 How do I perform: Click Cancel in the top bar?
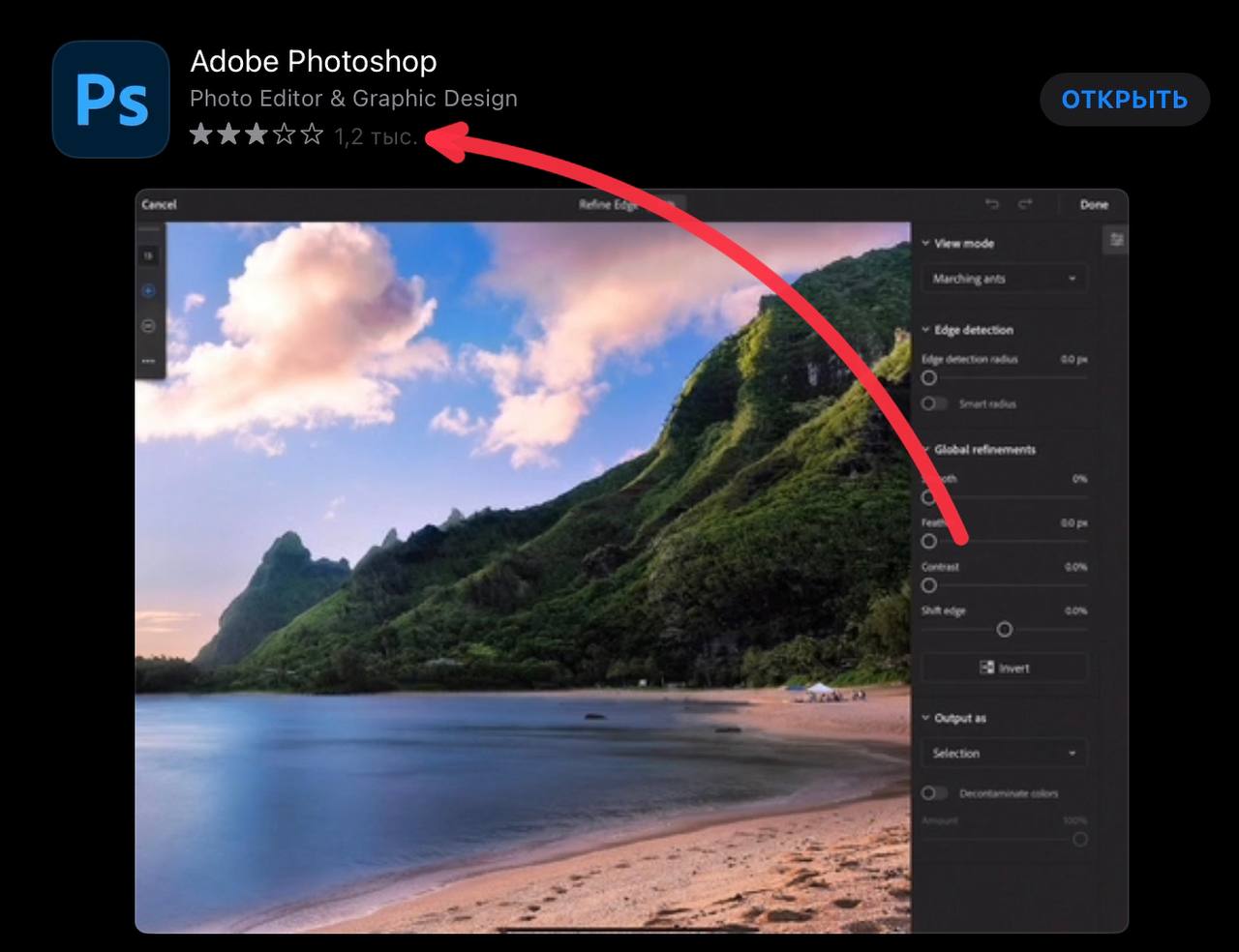160,204
